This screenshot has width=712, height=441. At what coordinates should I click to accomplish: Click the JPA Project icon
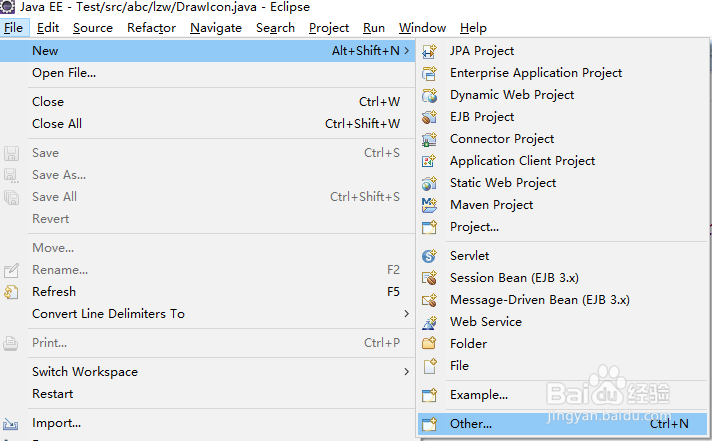(x=429, y=51)
